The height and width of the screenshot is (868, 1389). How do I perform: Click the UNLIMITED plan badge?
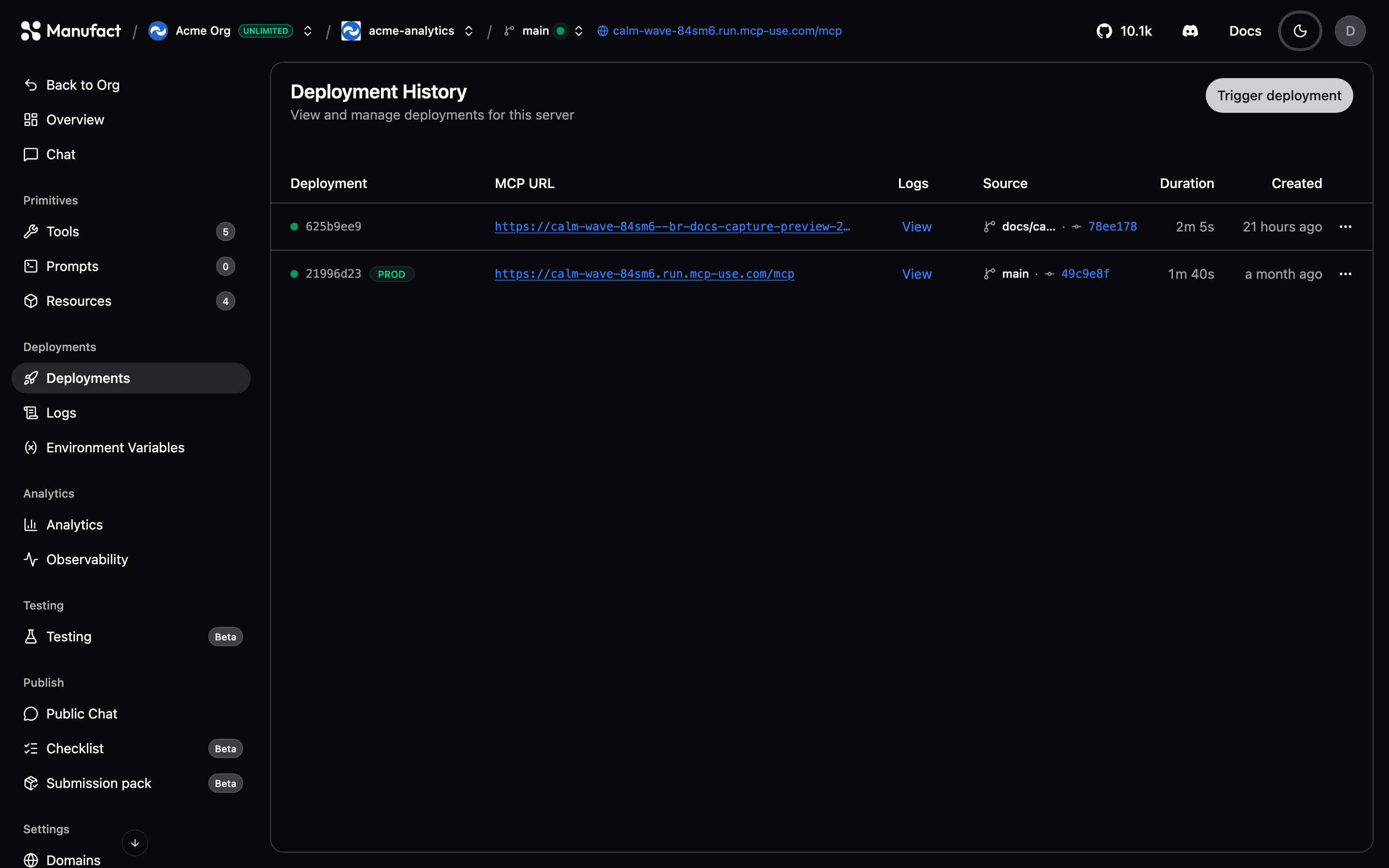point(266,31)
